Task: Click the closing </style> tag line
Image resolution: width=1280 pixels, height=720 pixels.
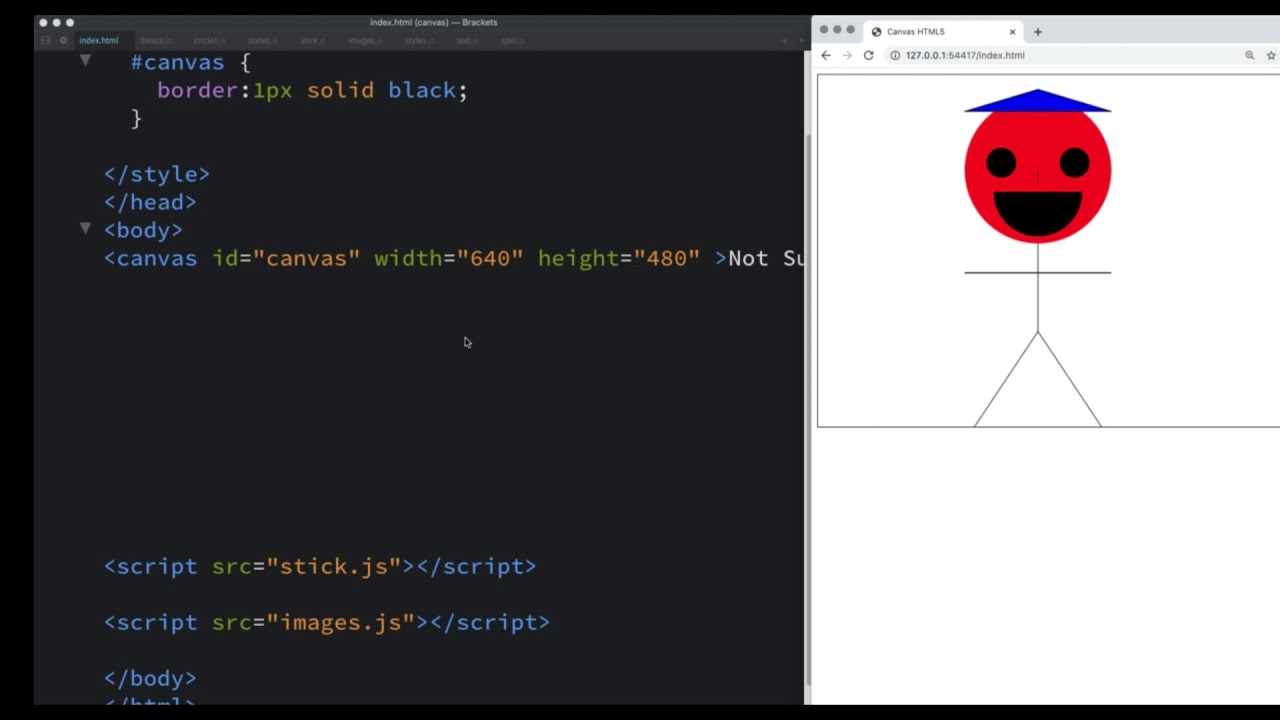Action: [x=157, y=174]
